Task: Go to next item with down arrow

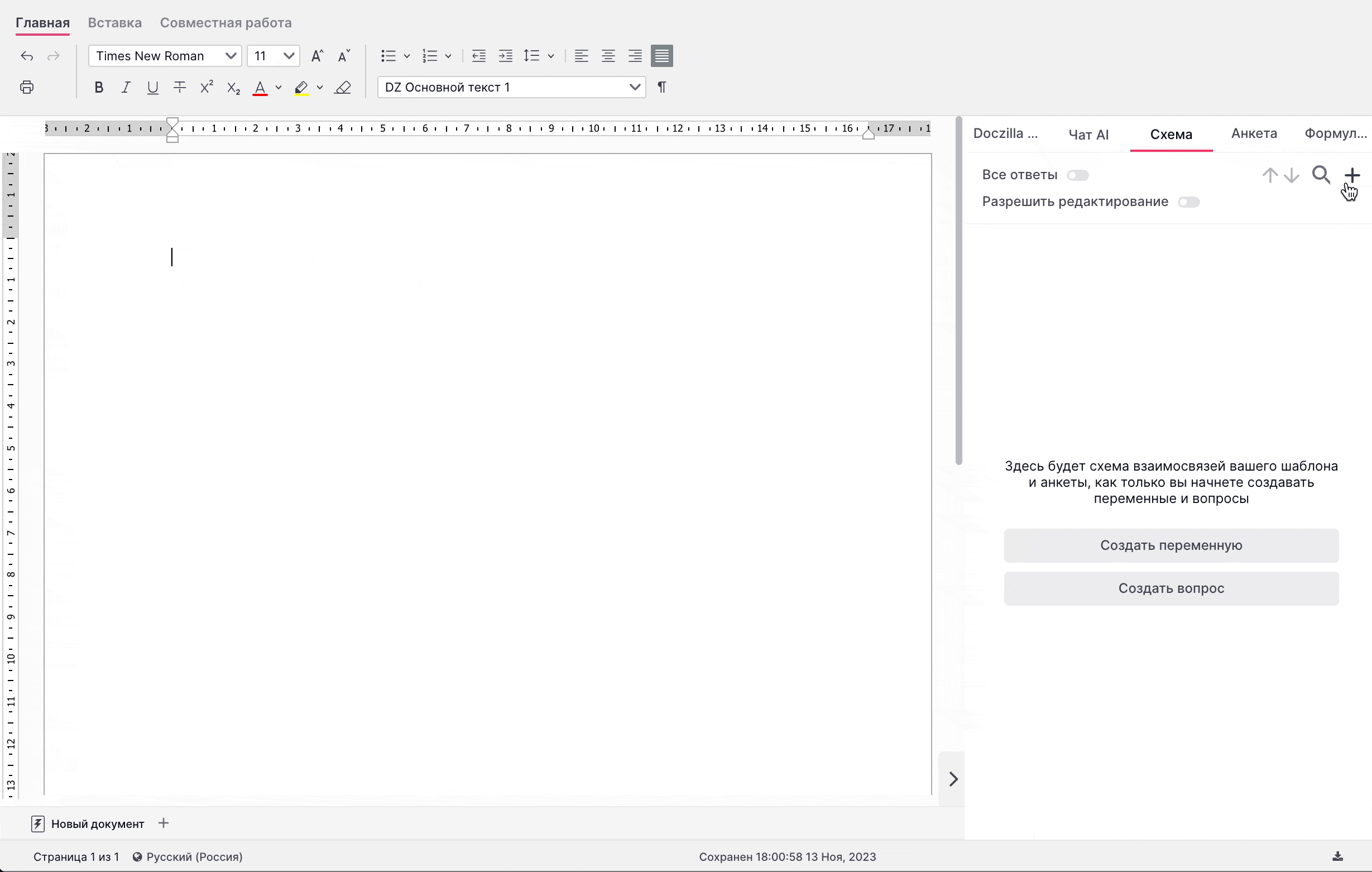Action: tap(1292, 175)
